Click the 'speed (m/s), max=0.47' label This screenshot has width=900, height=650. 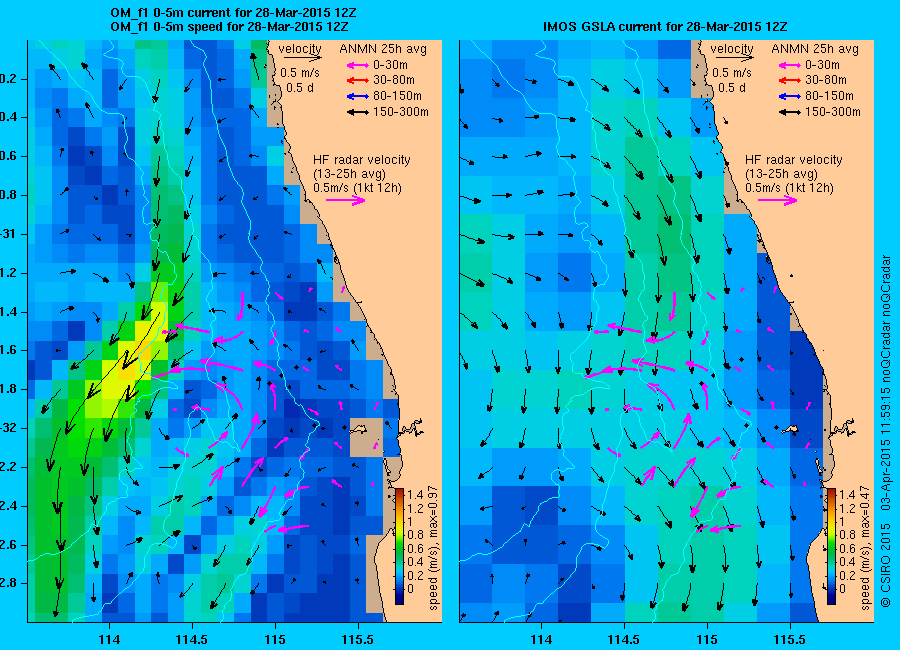[x=864, y=548]
